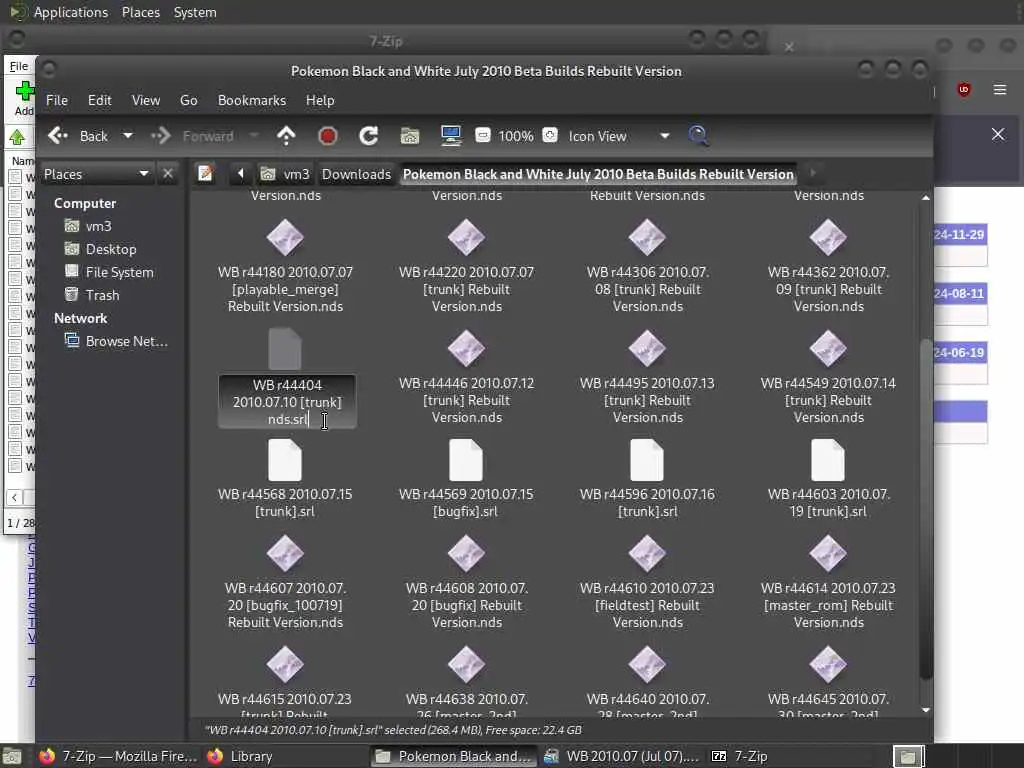Select WB r44362 2010.07.09 file icon
This screenshot has height=768, width=1024.
[827, 237]
